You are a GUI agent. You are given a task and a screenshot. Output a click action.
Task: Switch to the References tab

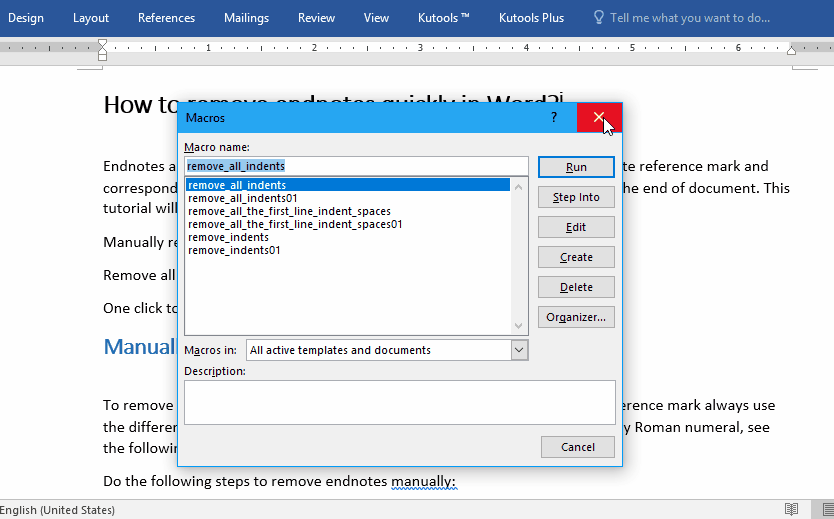tap(166, 18)
